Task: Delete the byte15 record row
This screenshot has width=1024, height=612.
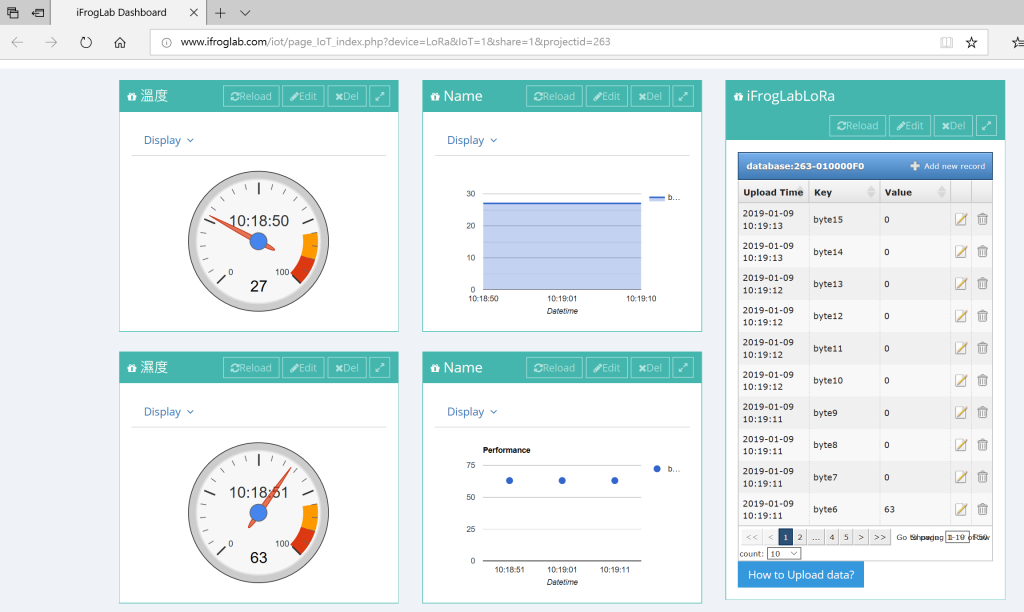Action: (982, 219)
